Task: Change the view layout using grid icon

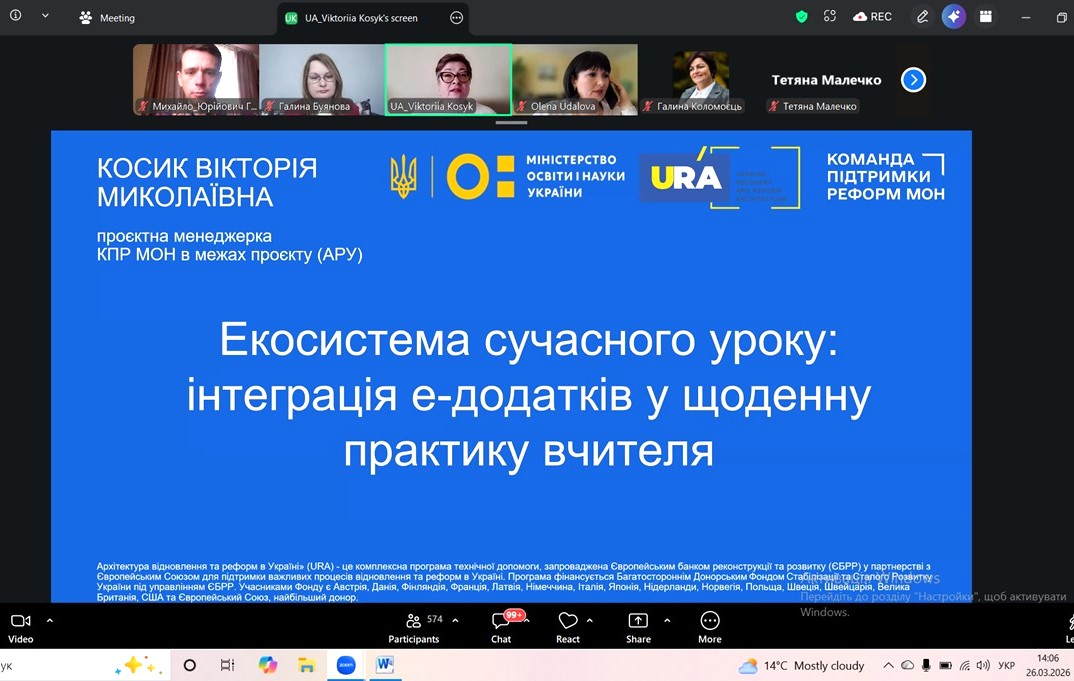Action: point(986,17)
